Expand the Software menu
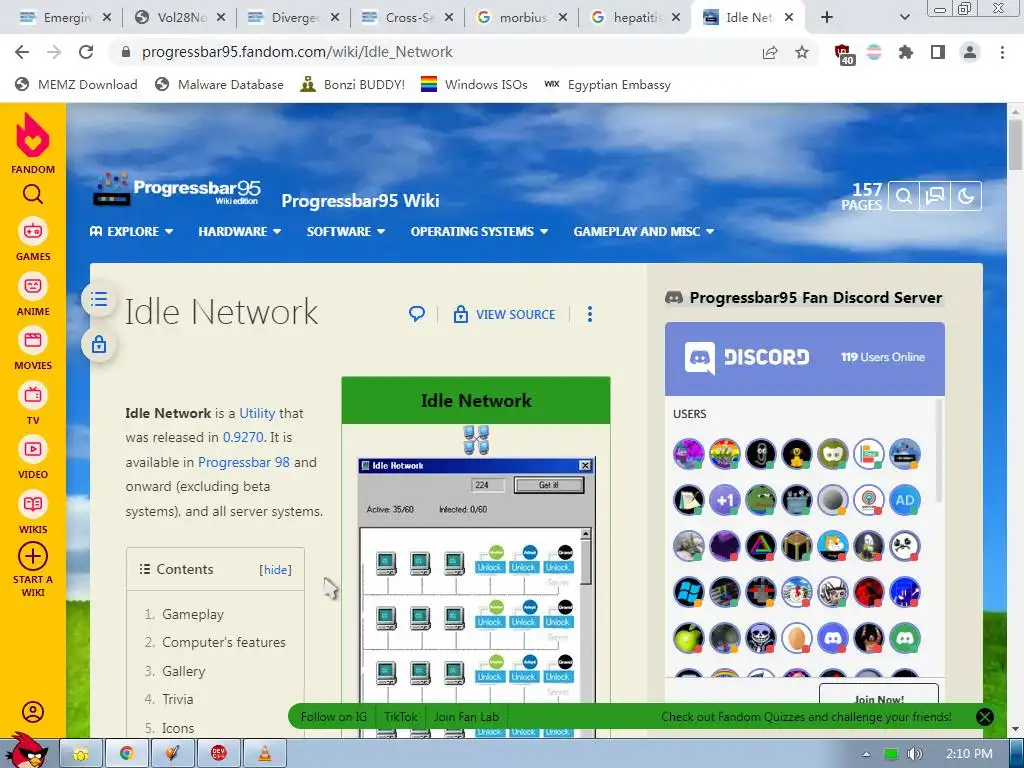Image resolution: width=1024 pixels, height=768 pixels. (x=346, y=231)
